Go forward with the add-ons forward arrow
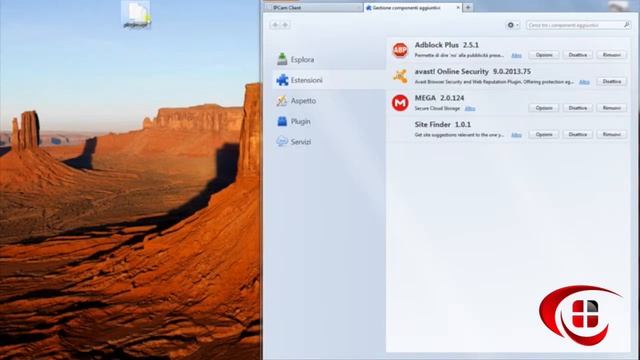 (285, 25)
